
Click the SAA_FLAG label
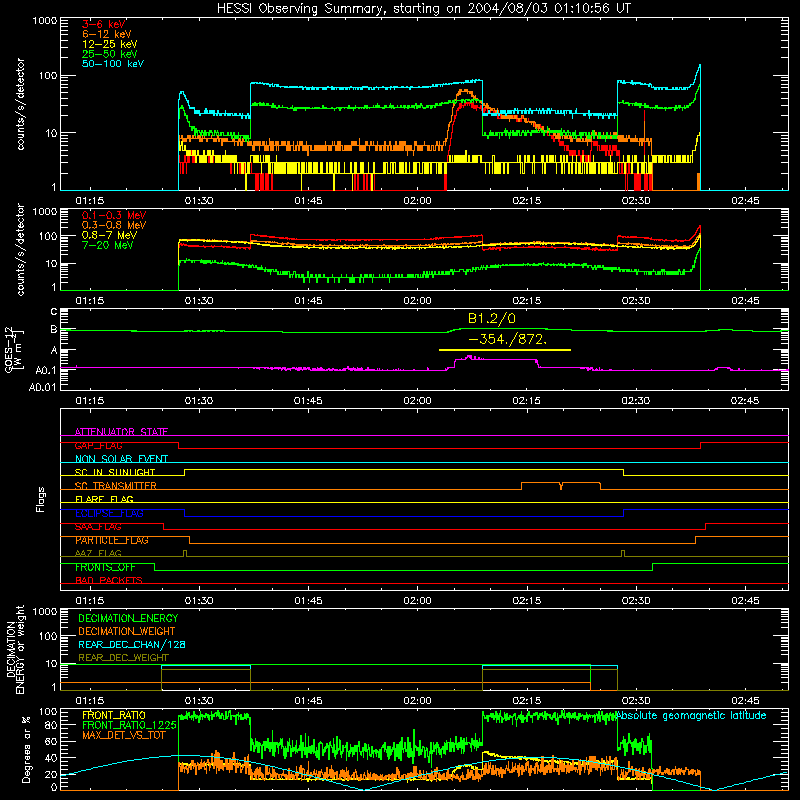[98, 527]
